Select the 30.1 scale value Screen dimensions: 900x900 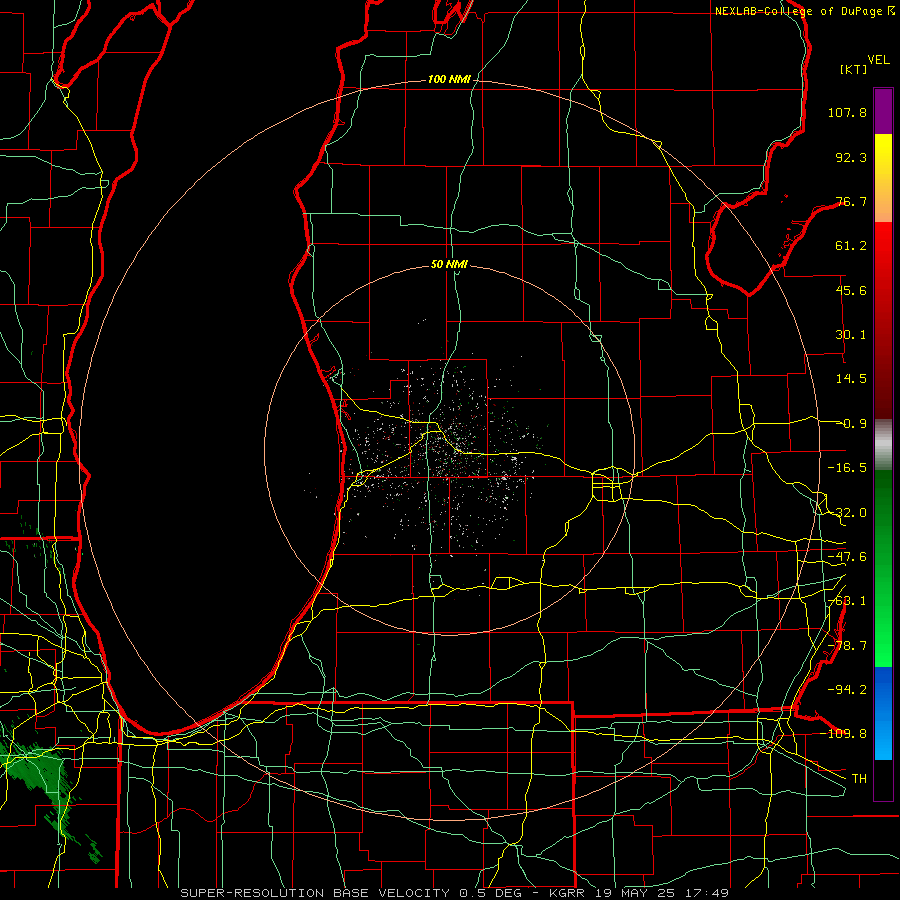click(851, 335)
